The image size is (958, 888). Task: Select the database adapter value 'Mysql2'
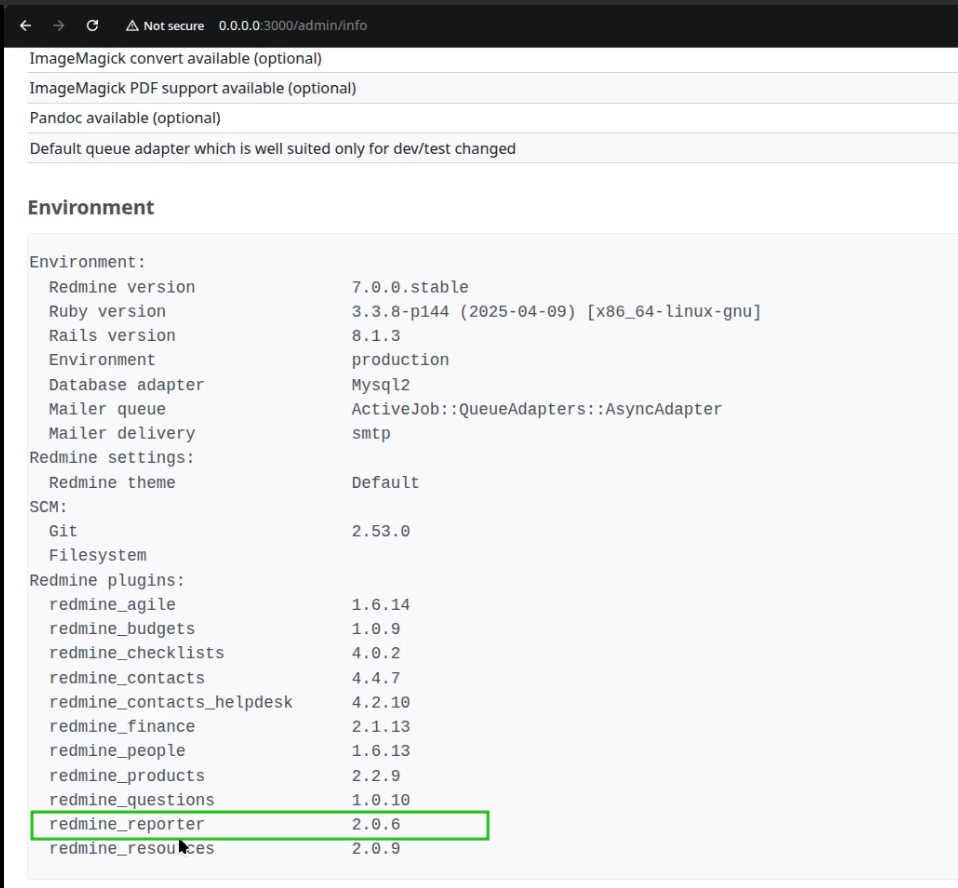381,385
